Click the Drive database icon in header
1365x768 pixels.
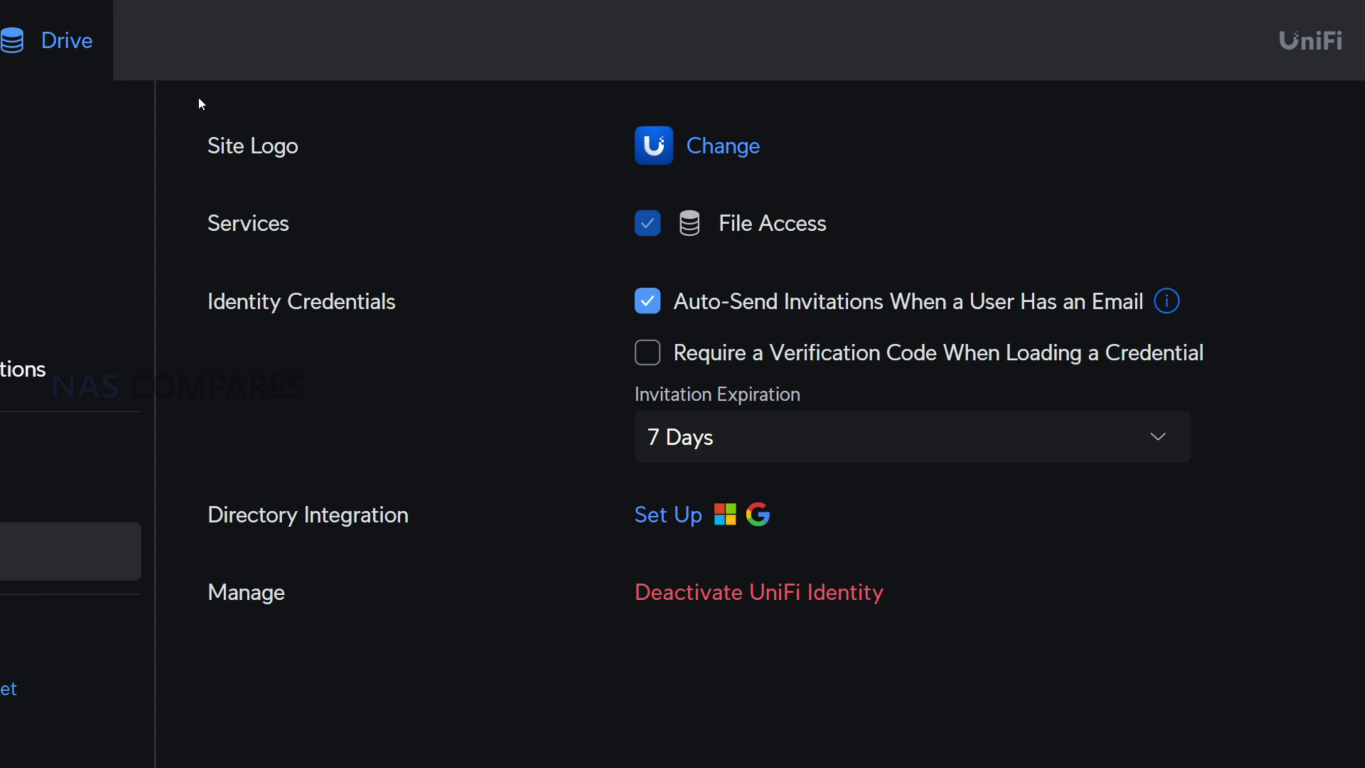(12, 41)
